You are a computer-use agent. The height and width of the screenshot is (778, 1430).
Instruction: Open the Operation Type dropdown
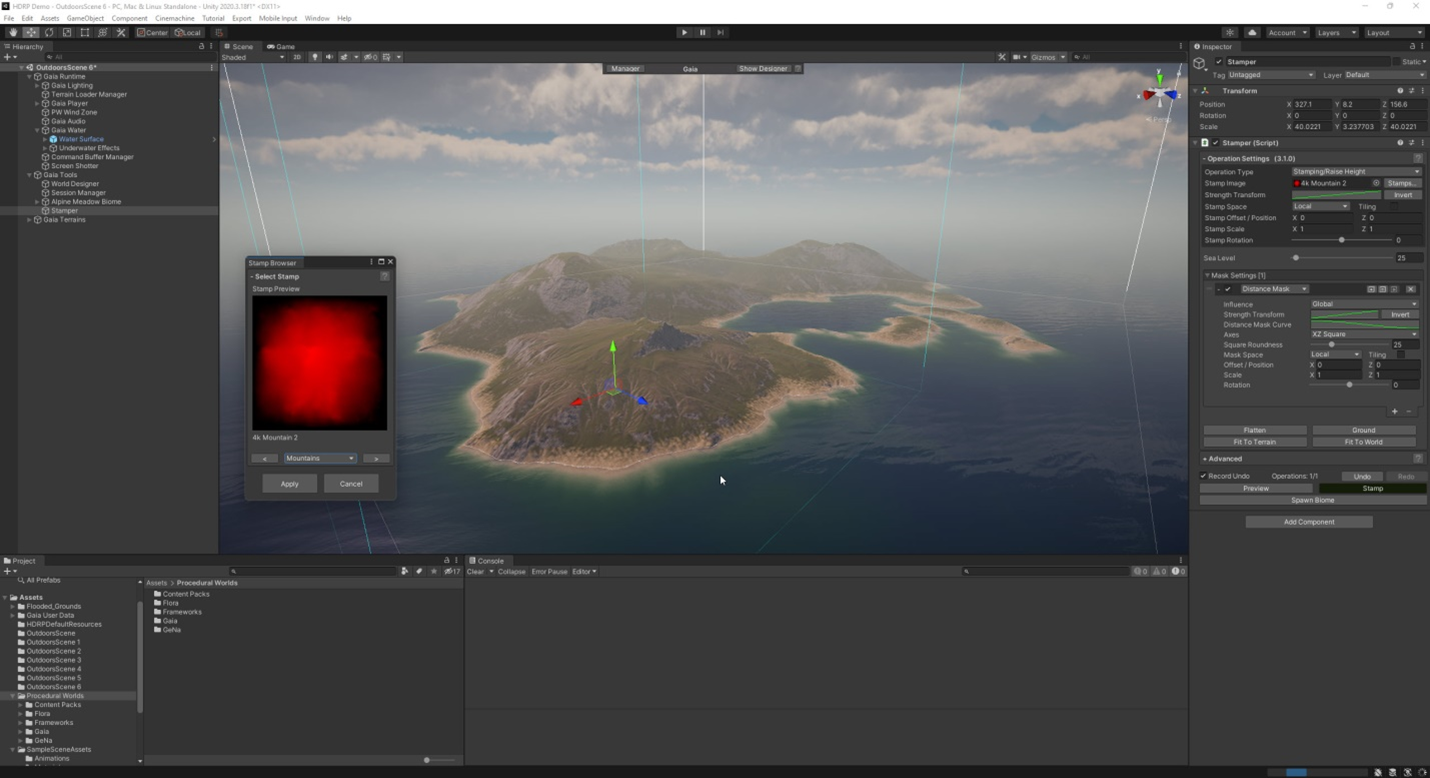tap(1356, 172)
